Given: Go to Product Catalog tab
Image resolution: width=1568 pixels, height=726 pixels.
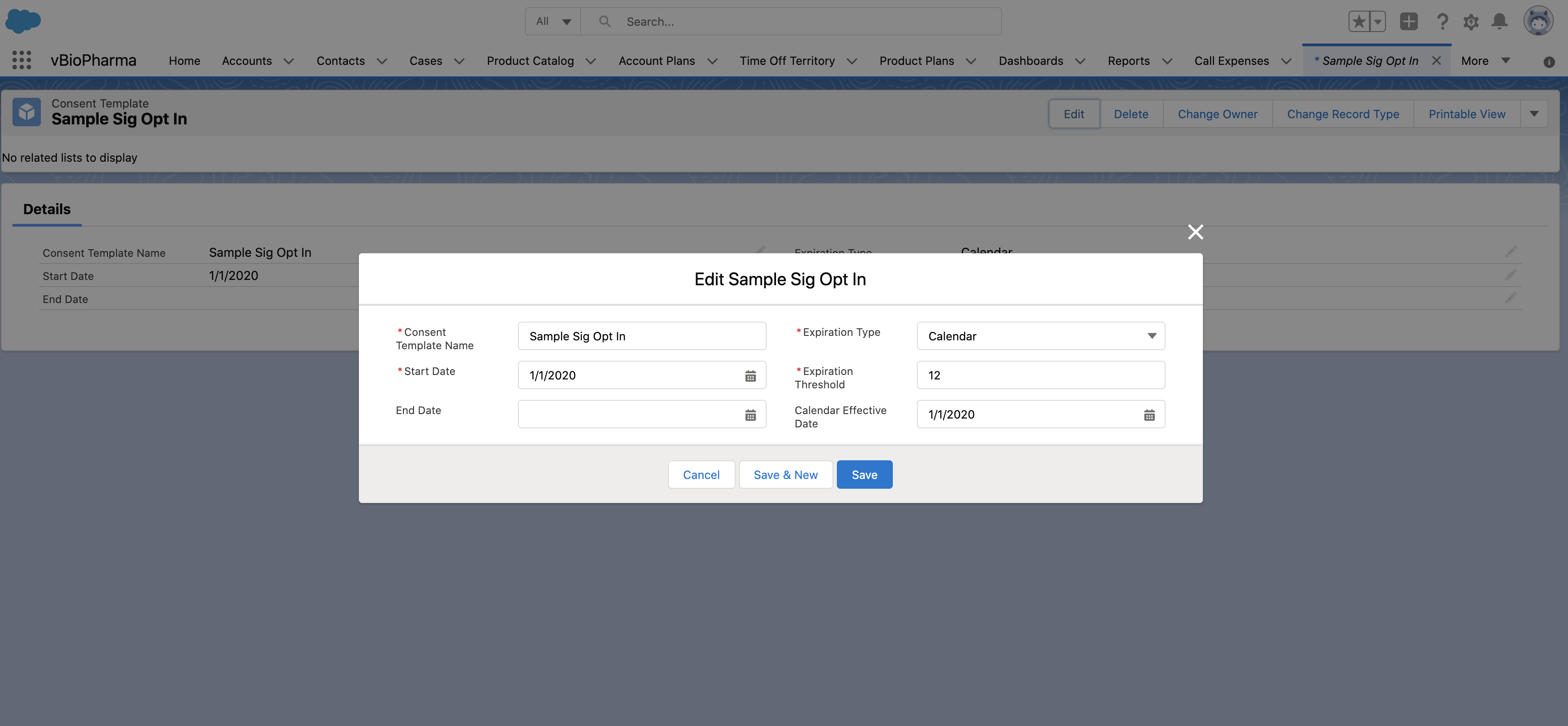Looking at the screenshot, I should 529,61.
